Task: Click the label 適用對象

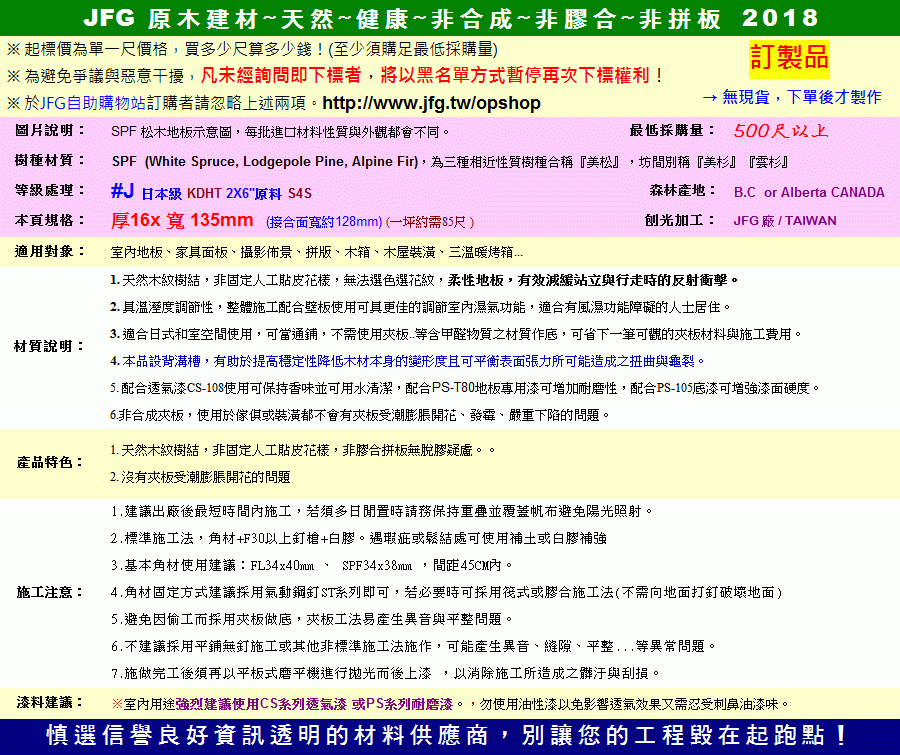Action: [49, 251]
